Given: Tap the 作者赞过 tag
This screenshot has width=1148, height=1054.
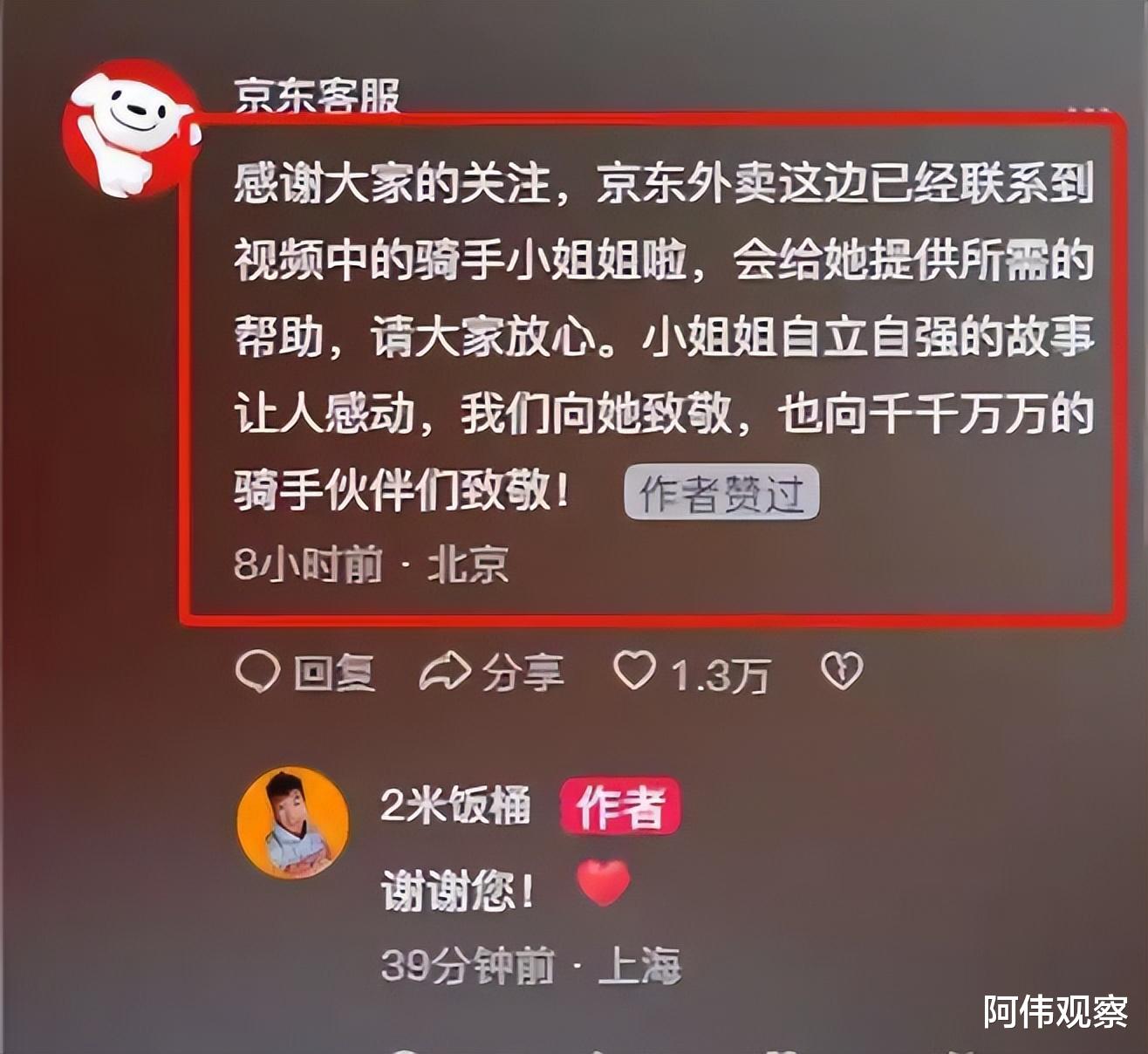Looking at the screenshot, I should (x=721, y=493).
